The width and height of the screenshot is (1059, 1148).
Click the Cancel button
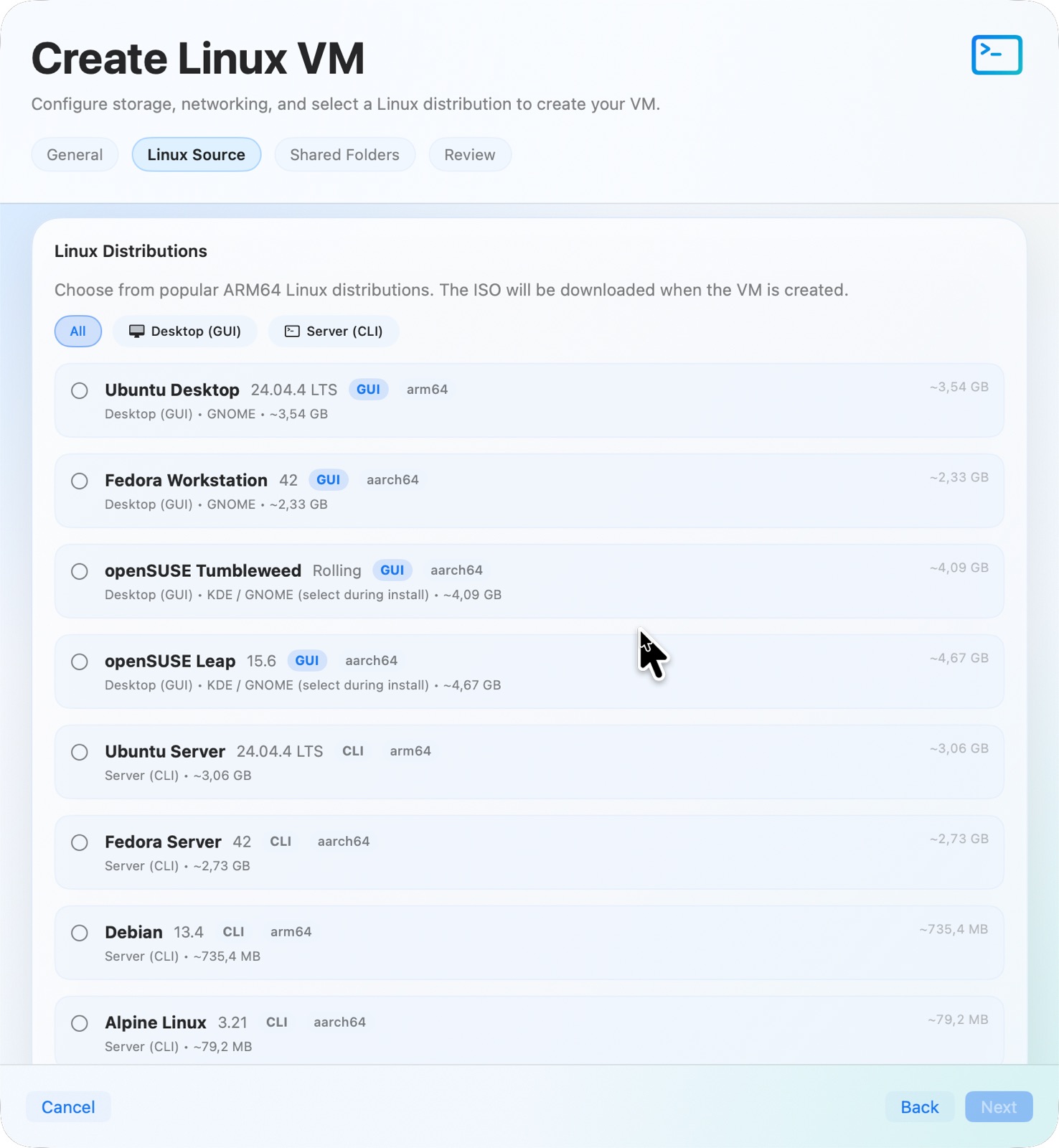coord(68,1106)
